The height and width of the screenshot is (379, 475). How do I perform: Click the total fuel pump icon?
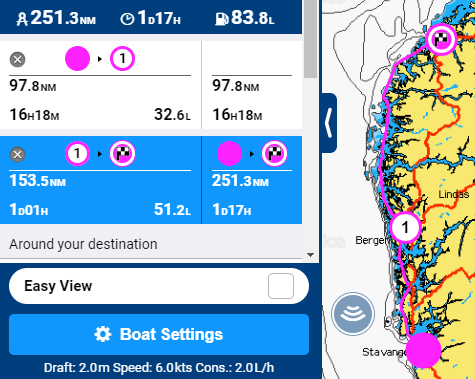tap(222, 19)
